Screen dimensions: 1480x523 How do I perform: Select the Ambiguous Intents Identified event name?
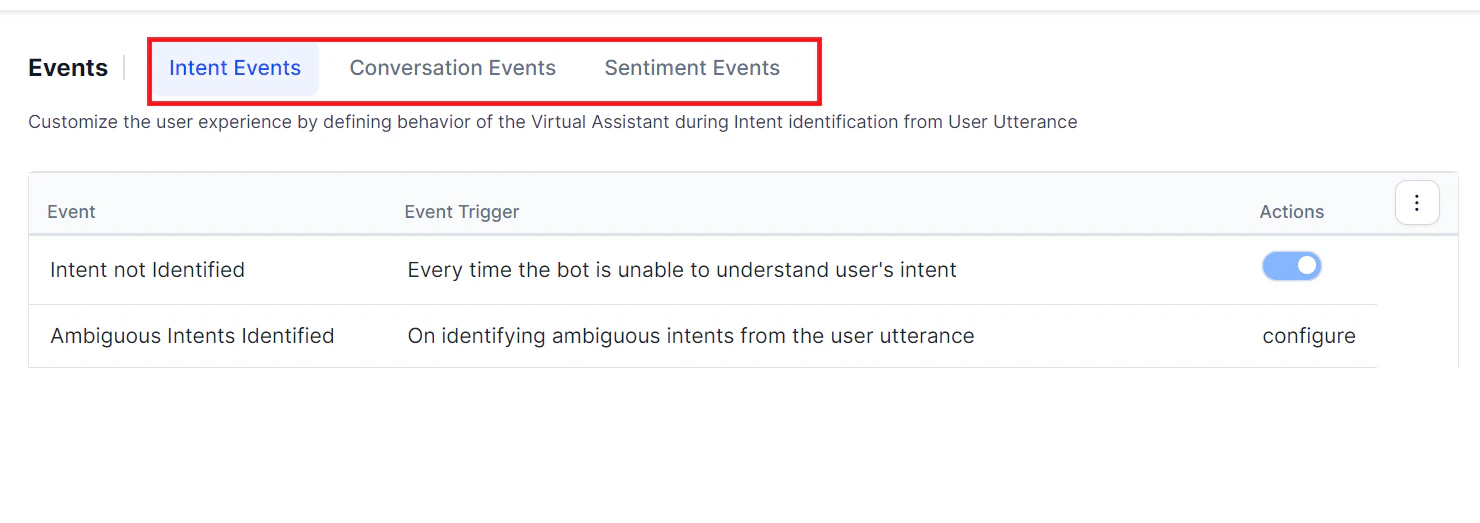192,336
